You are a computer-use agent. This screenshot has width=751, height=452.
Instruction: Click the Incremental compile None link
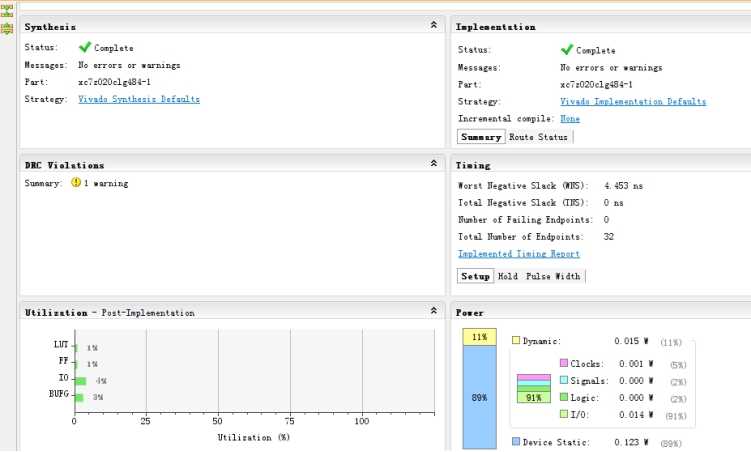[x=570, y=119]
